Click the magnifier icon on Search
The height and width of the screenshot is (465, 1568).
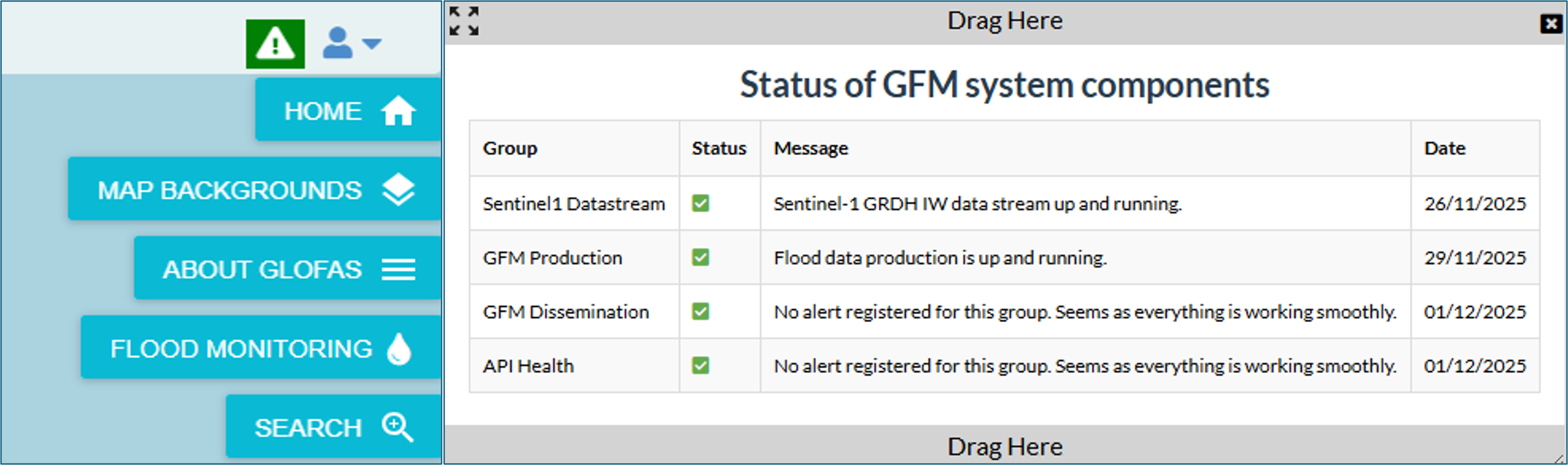click(x=397, y=427)
